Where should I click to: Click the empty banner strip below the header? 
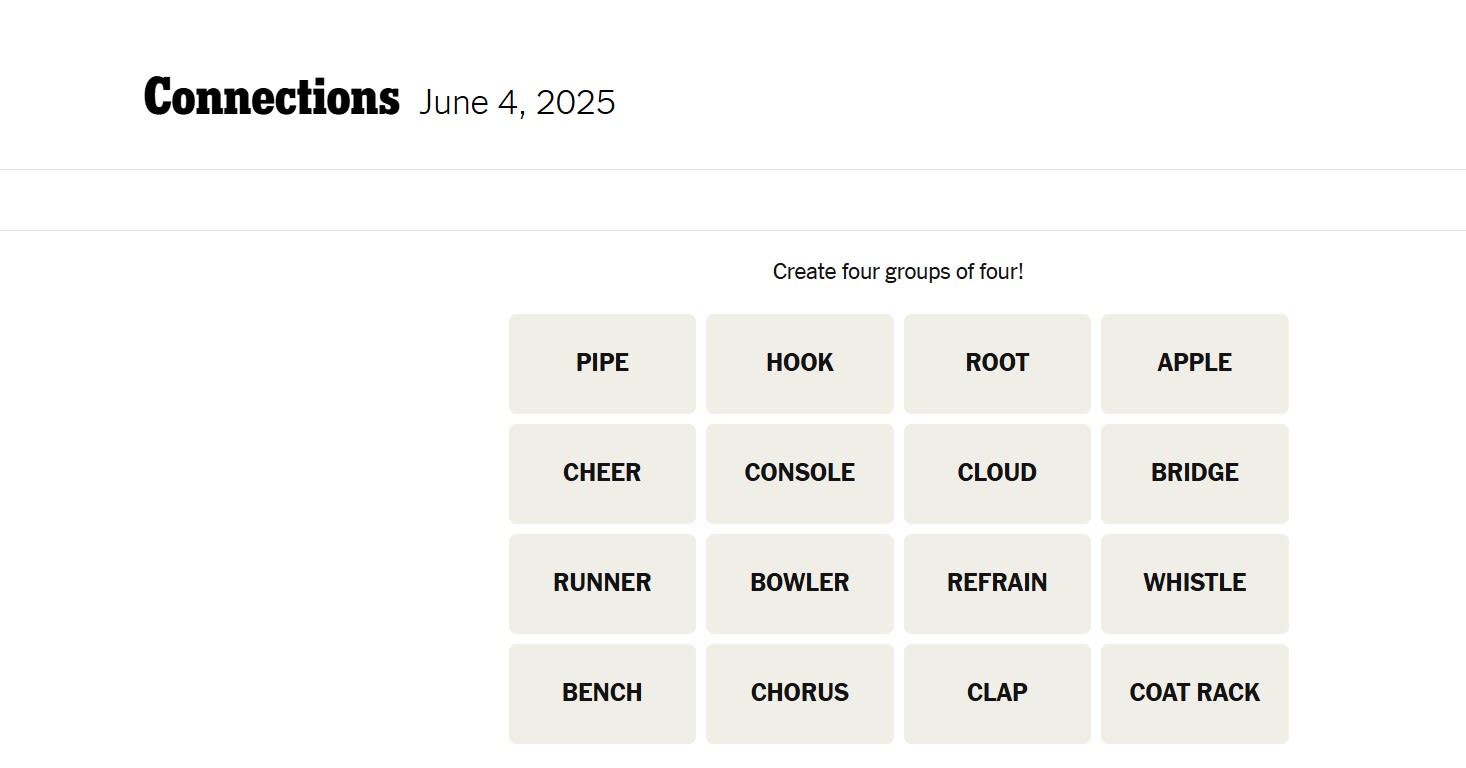[733, 200]
